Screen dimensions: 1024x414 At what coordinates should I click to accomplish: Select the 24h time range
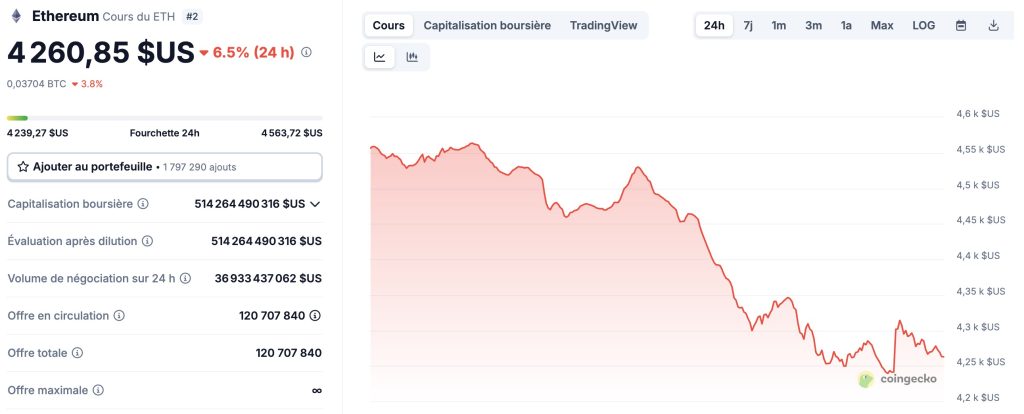pyautogui.click(x=714, y=25)
